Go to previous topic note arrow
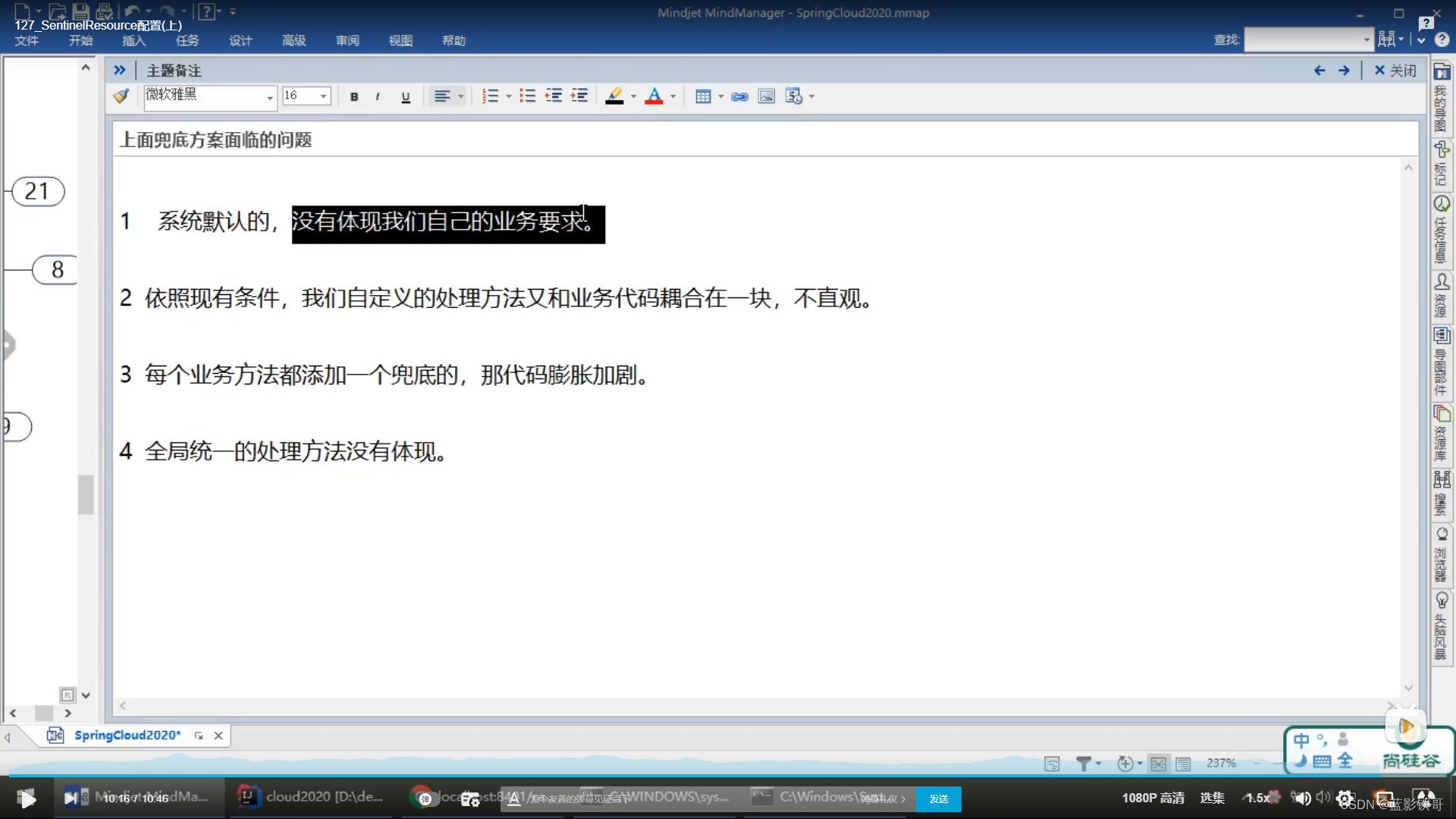This screenshot has width=1456, height=819. click(1319, 71)
